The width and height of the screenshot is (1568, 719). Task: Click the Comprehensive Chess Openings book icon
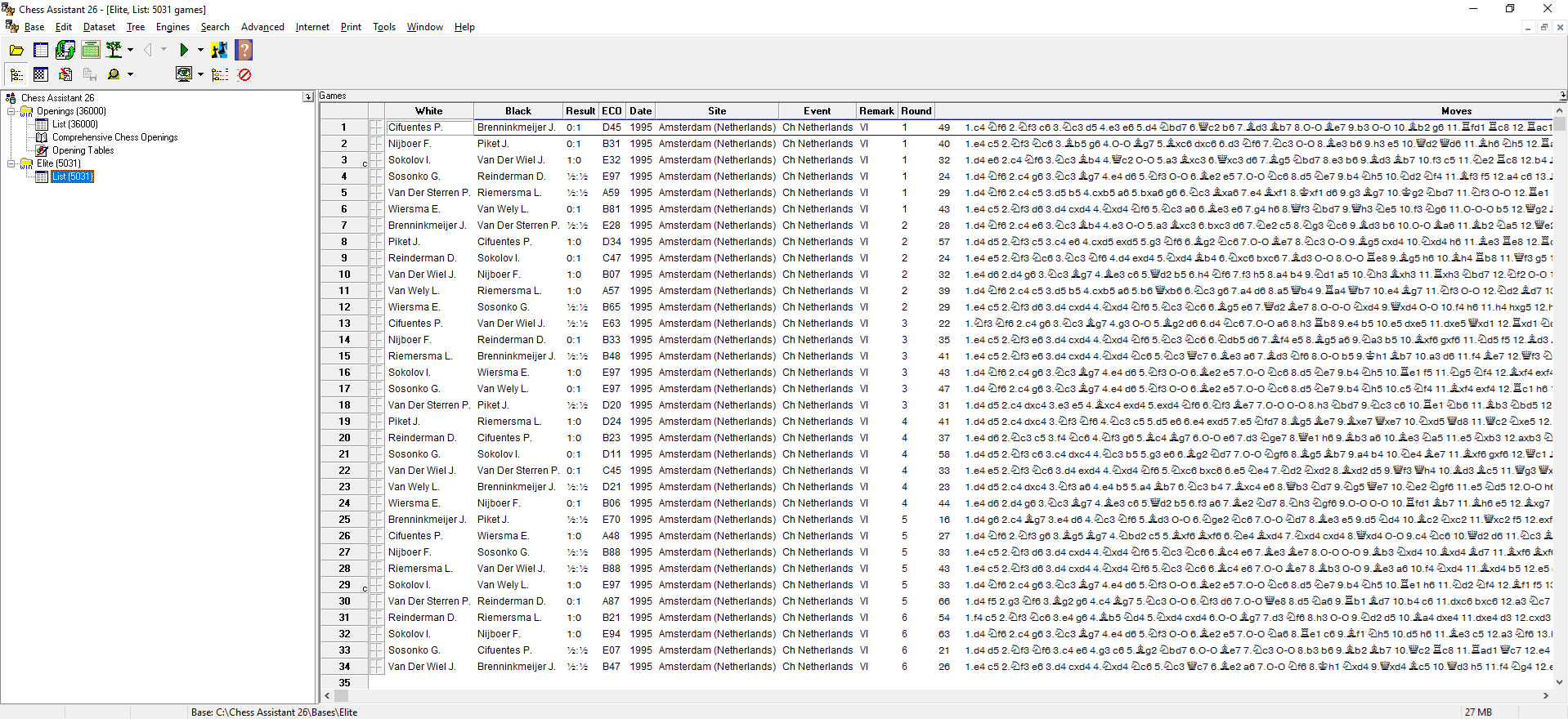tap(42, 137)
